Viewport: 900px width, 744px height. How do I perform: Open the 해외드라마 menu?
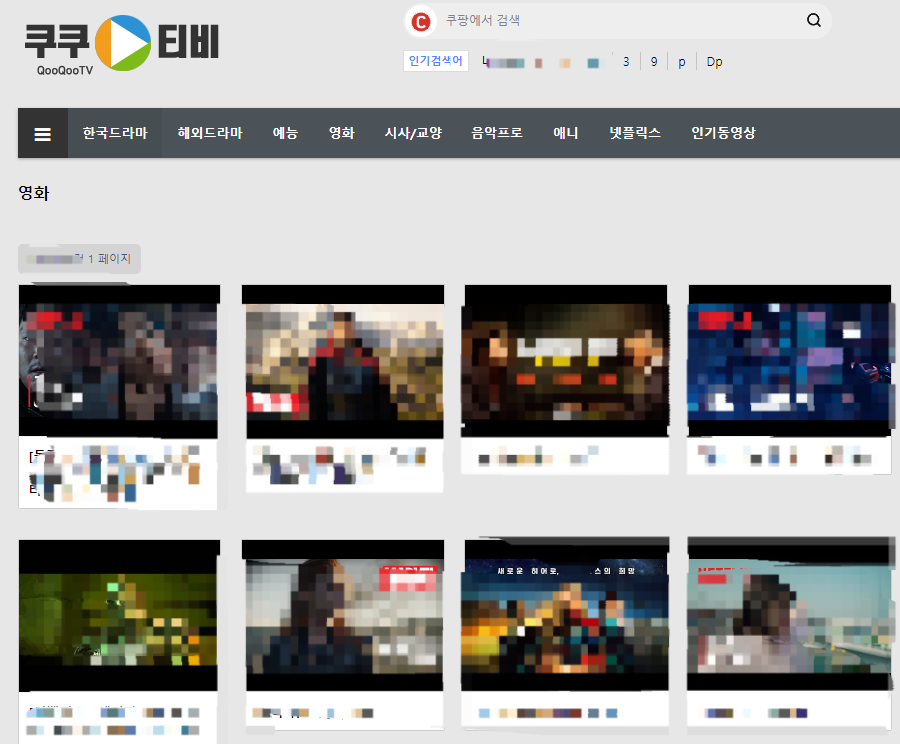point(208,132)
